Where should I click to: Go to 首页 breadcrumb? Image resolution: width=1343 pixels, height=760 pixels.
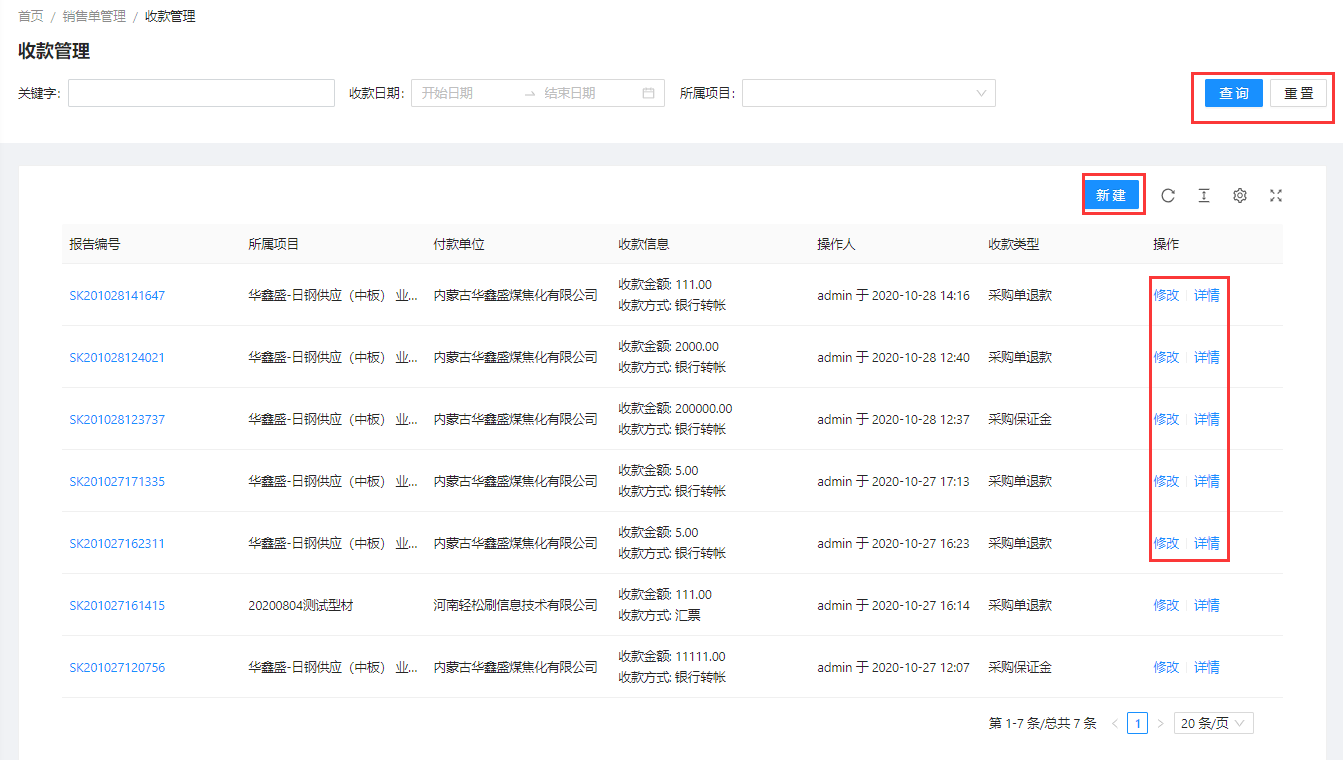31,17
